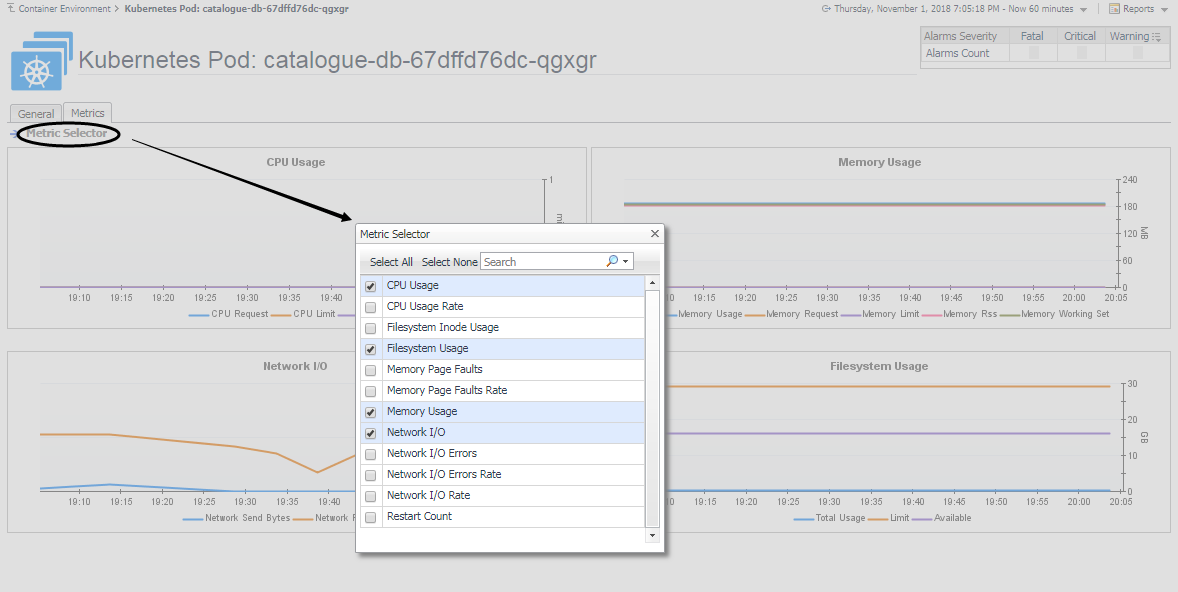
Task: Click the Select All button
Action: [x=391, y=261]
